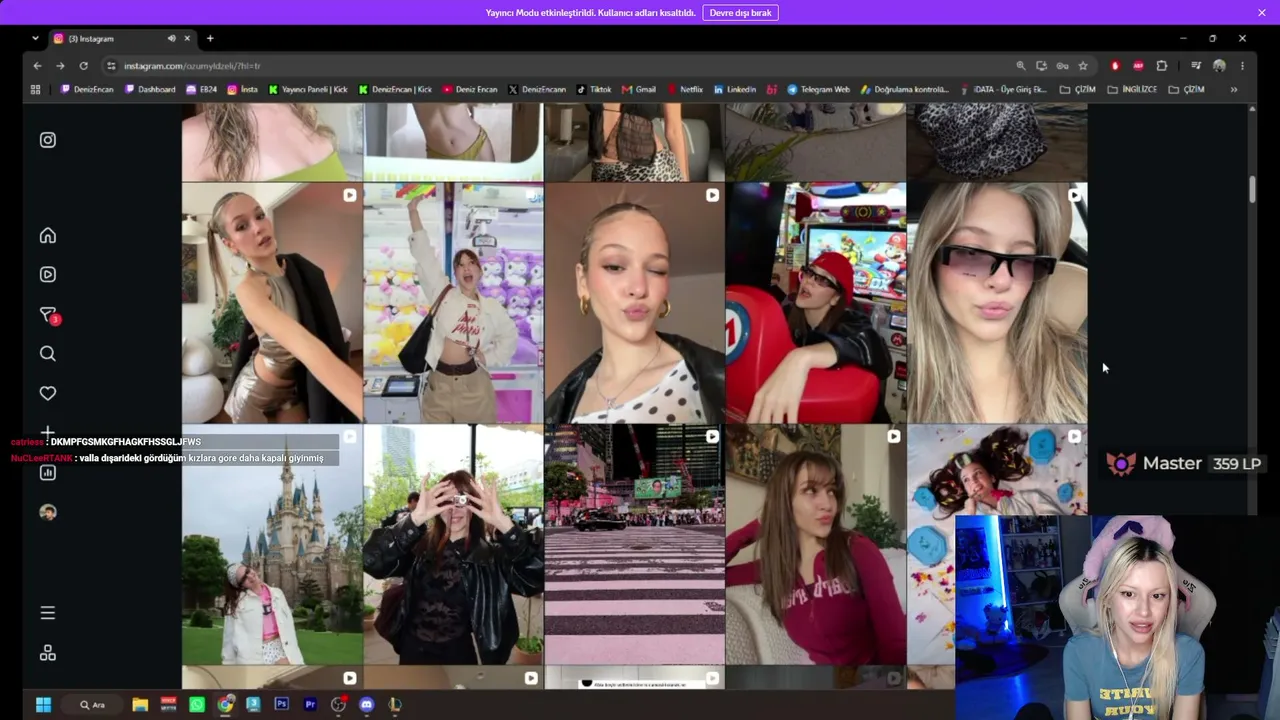Go forward in the browser
The image size is (1280, 720).
coord(60,66)
